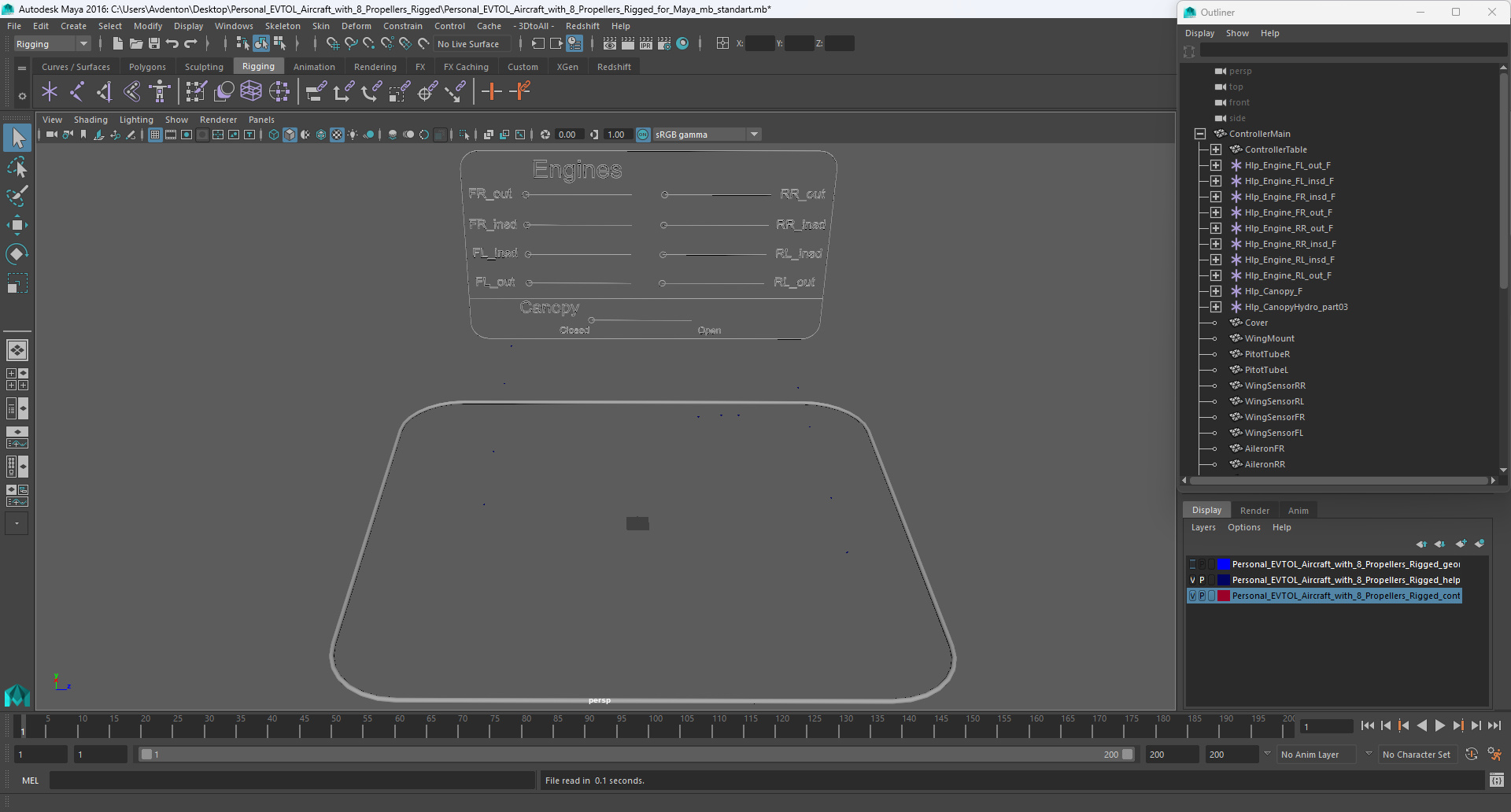Toggle visibility box of the Rigged_geo layer
The width and height of the screenshot is (1511, 812).
pos(1192,564)
